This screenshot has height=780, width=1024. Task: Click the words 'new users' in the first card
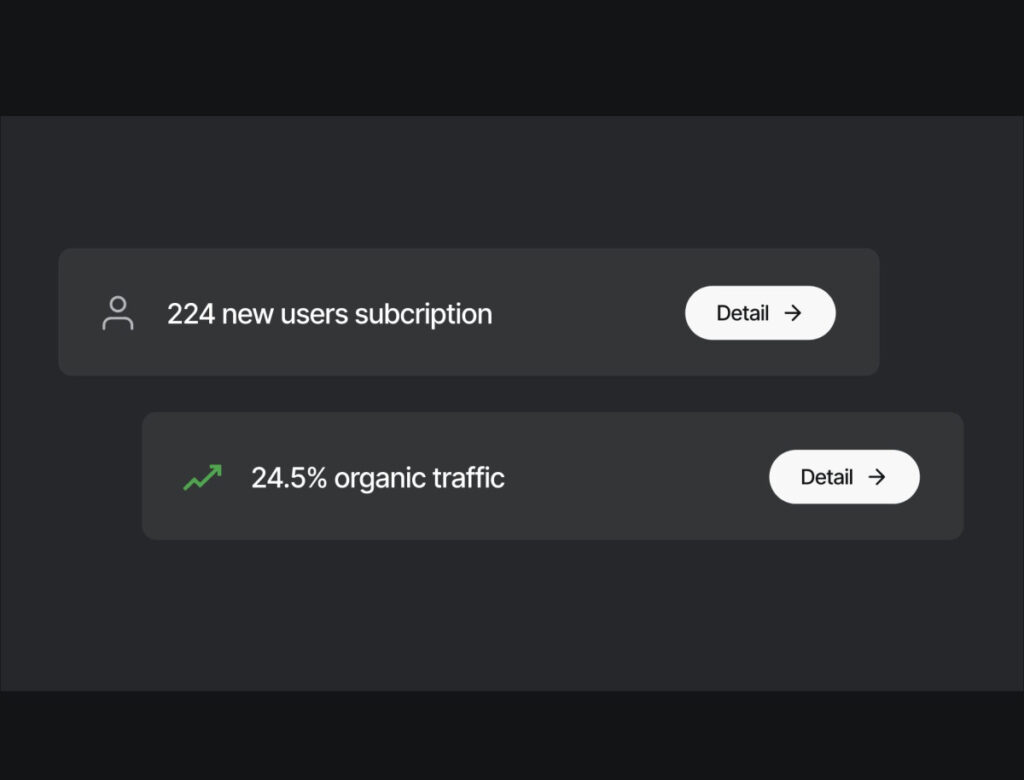(284, 314)
